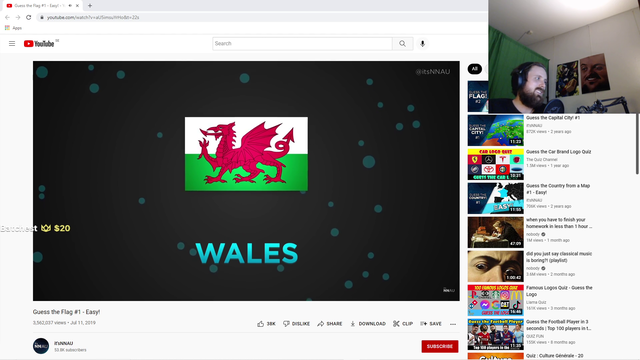Start voice search with the microphone icon
Viewport: 640px width, 360px height.
pyautogui.click(x=422, y=44)
